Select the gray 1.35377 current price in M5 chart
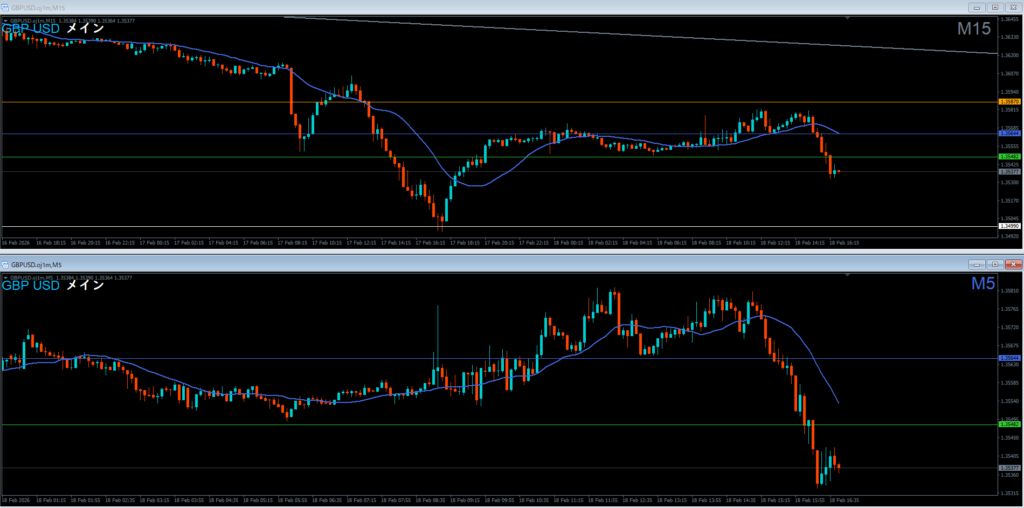 click(1009, 467)
